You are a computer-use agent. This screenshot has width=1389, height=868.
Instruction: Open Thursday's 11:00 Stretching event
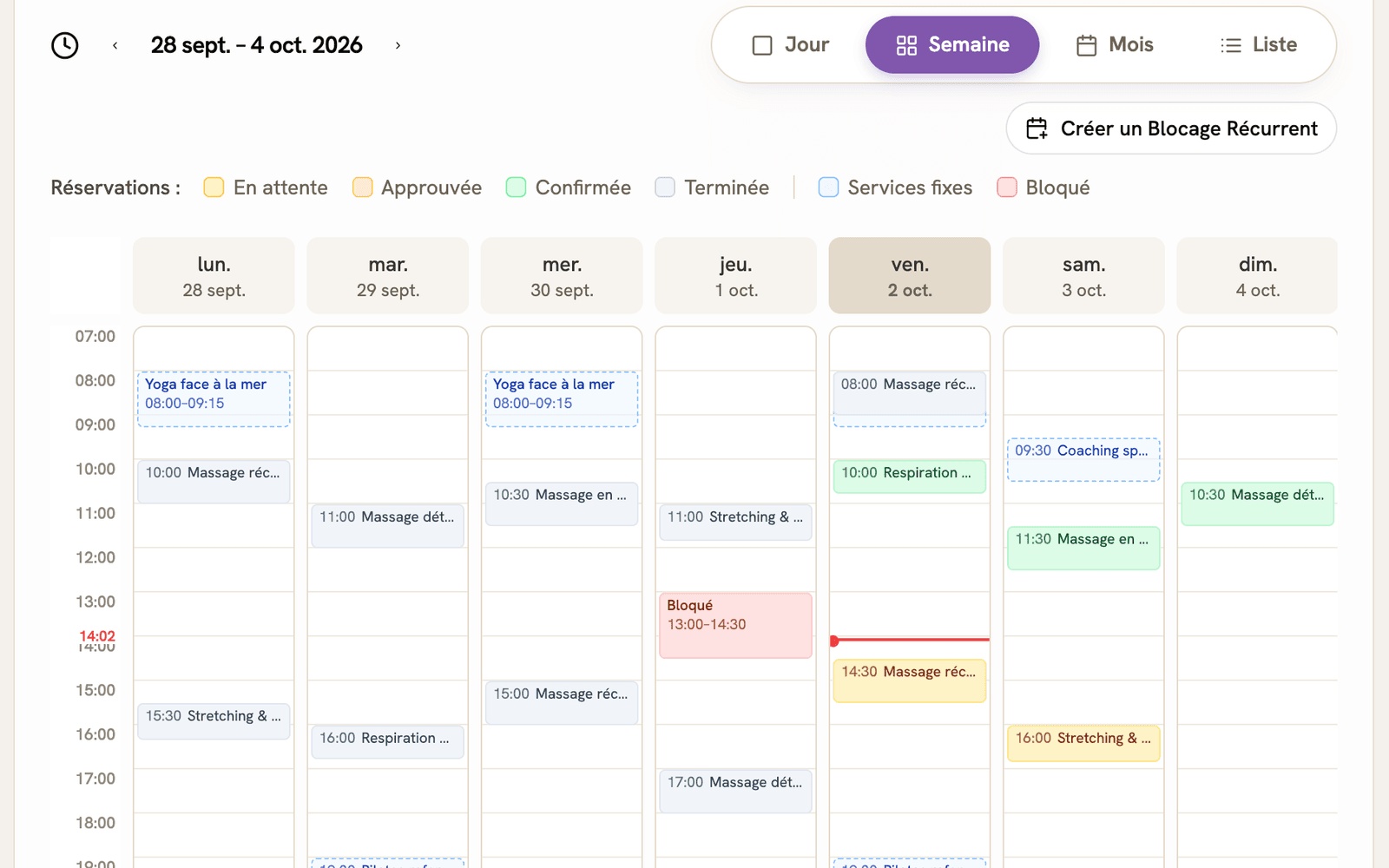pos(736,523)
